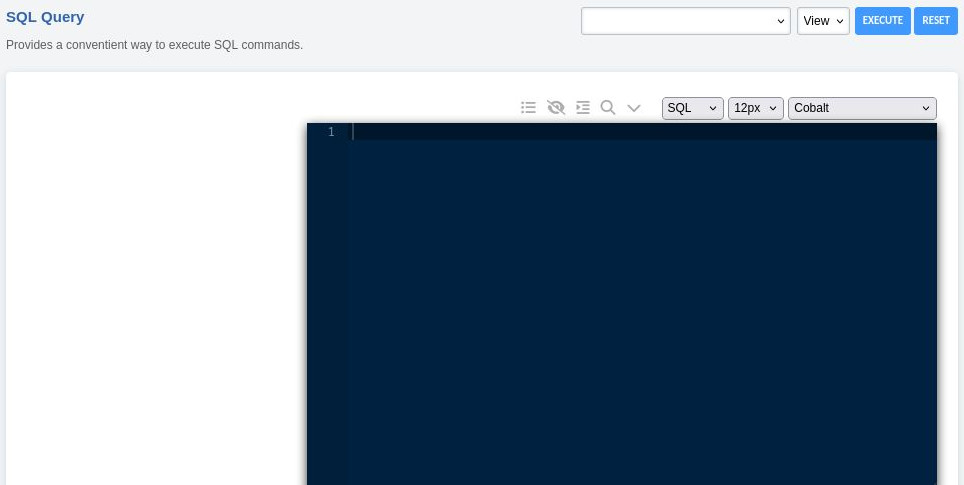Click line 1 in the code editor

(x=640, y=132)
